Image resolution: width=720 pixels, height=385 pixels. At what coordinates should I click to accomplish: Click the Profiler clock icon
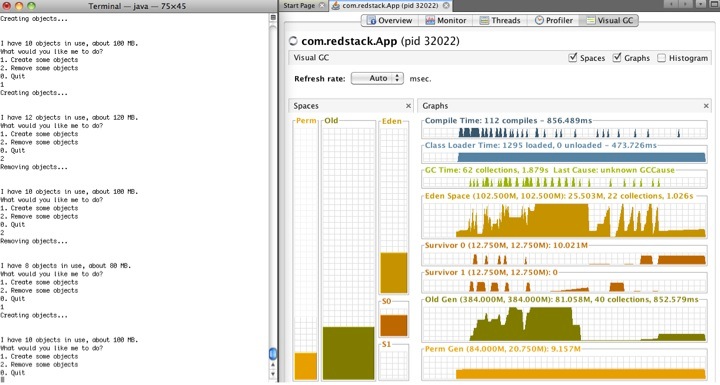tap(539, 20)
